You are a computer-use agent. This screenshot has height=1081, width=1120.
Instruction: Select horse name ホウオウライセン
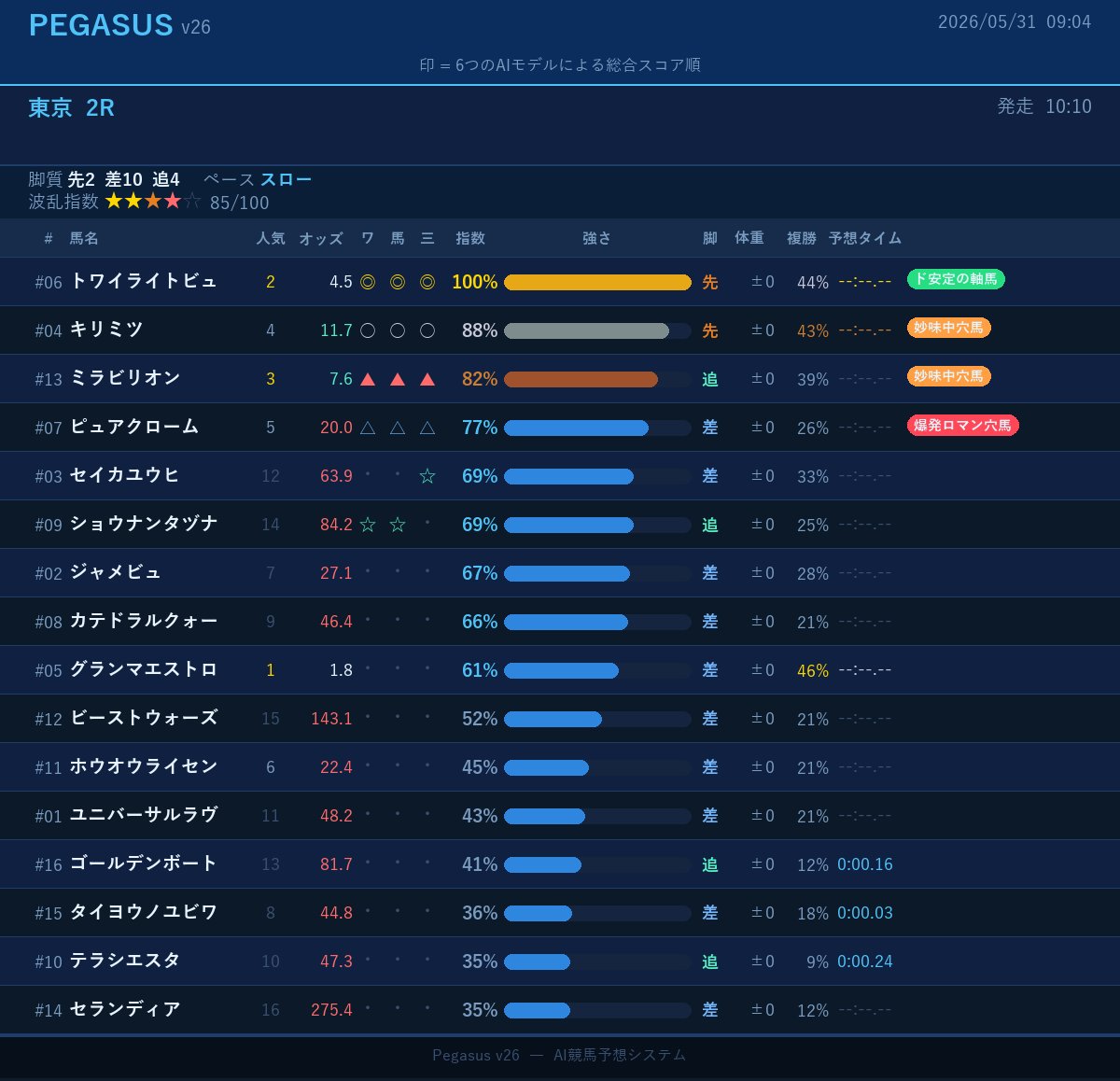[144, 766]
